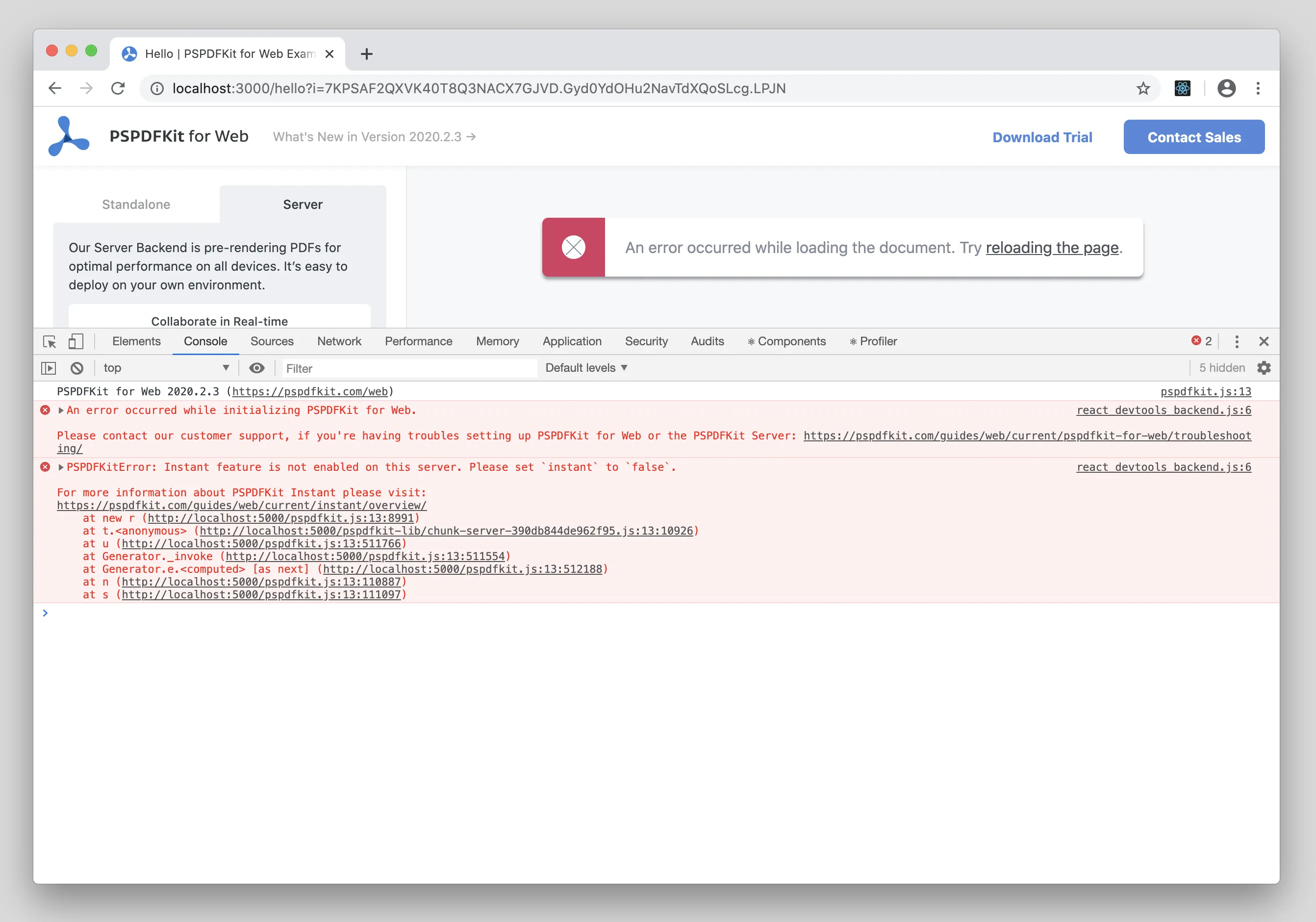
Task: Follow the 'reloading the page' link
Action: [1052, 248]
